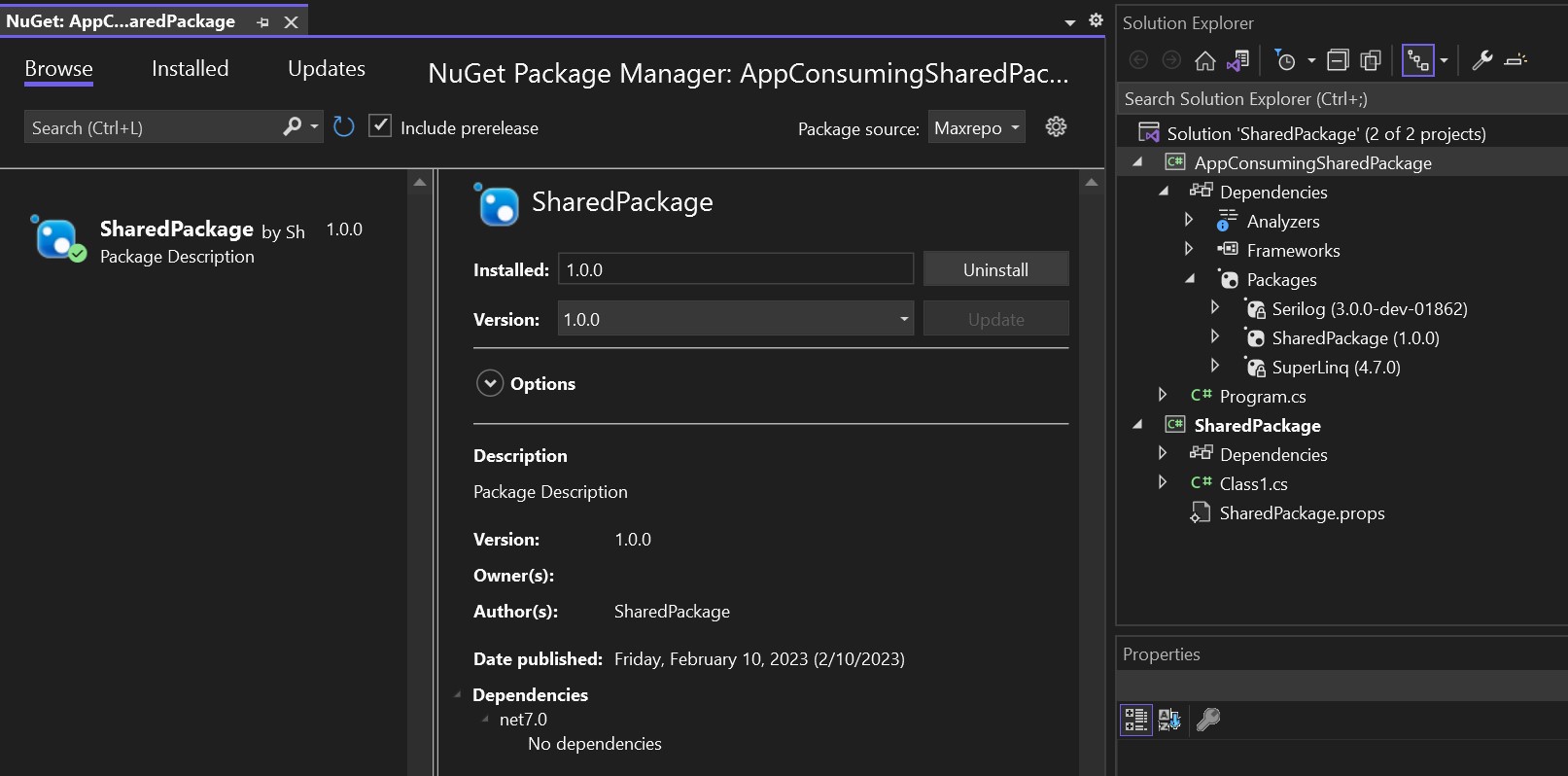
Task: Open tab well settings gear
Action: (1096, 20)
